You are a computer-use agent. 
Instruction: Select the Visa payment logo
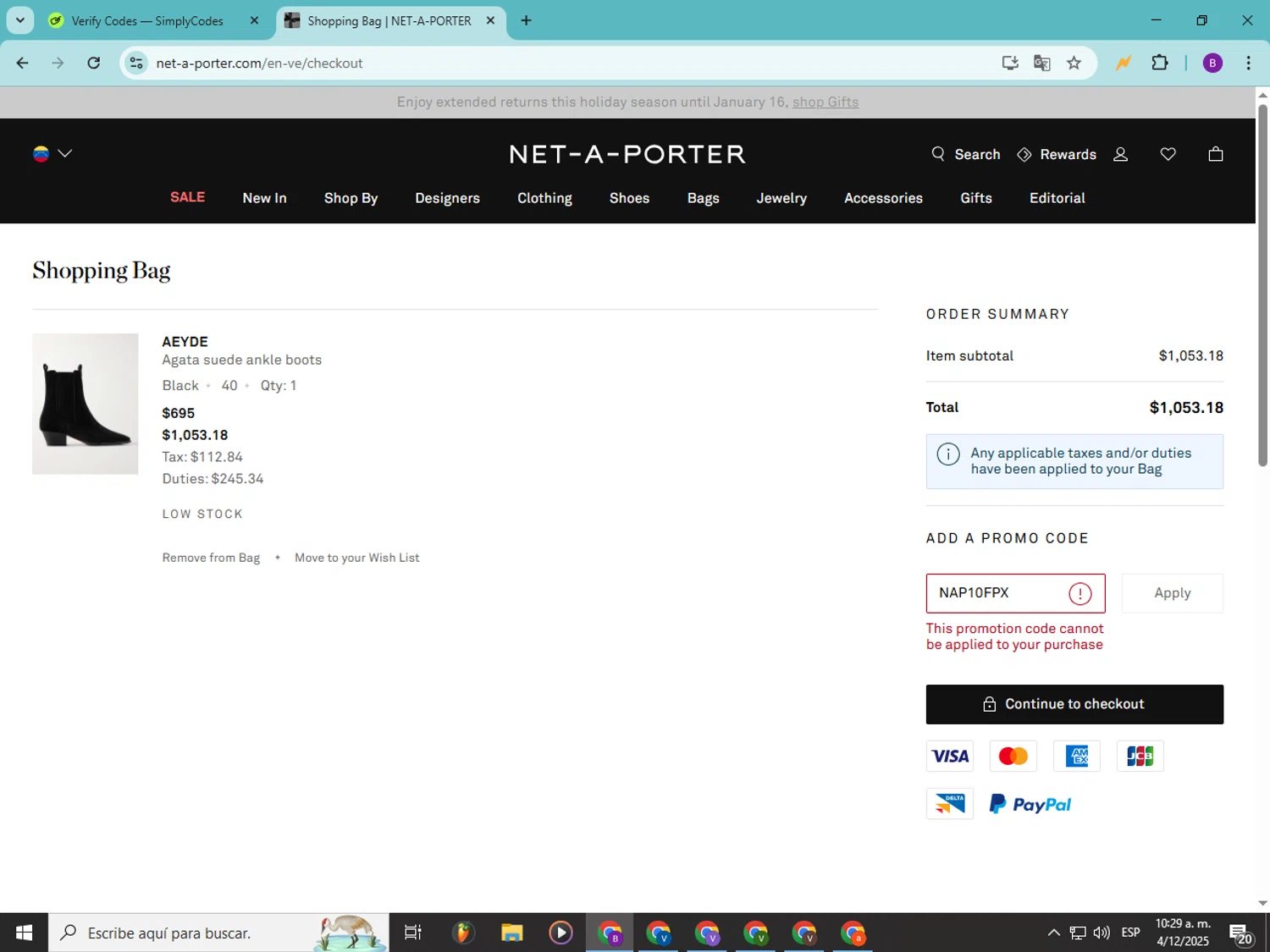pos(950,756)
